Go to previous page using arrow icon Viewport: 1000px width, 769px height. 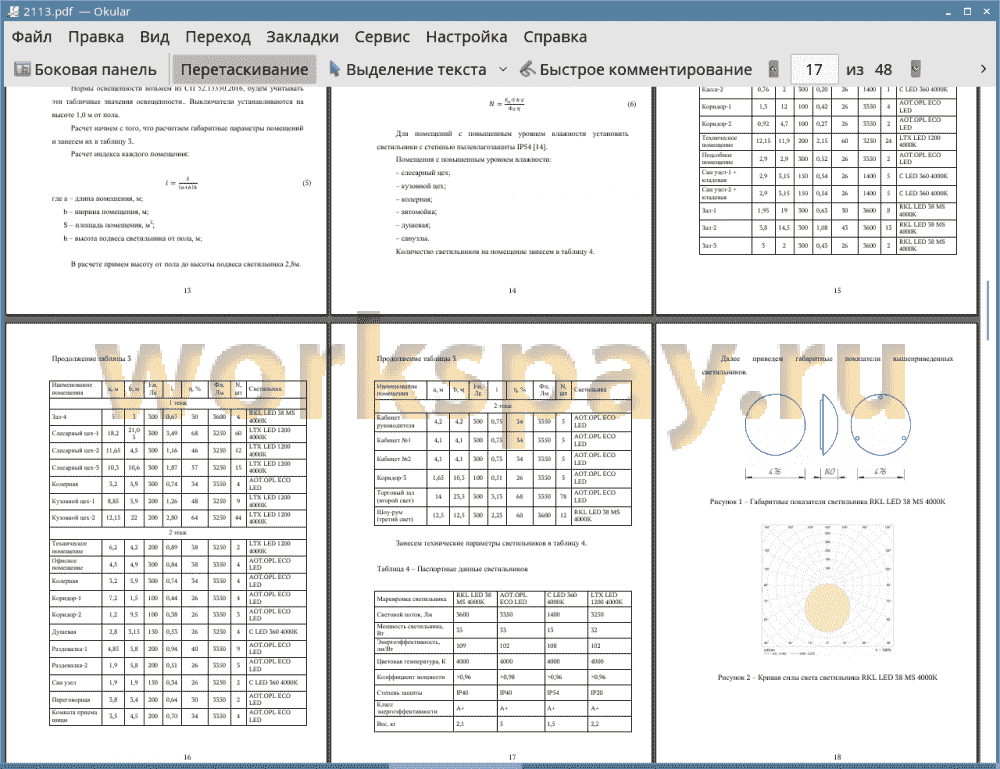(x=774, y=69)
